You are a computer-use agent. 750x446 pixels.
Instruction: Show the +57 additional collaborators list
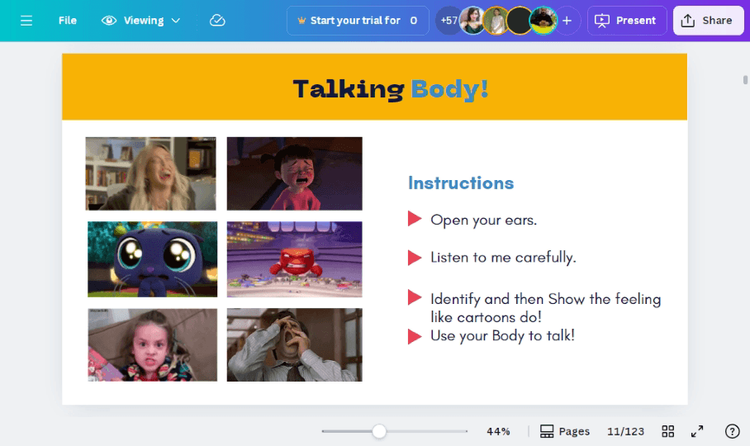(448, 21)
